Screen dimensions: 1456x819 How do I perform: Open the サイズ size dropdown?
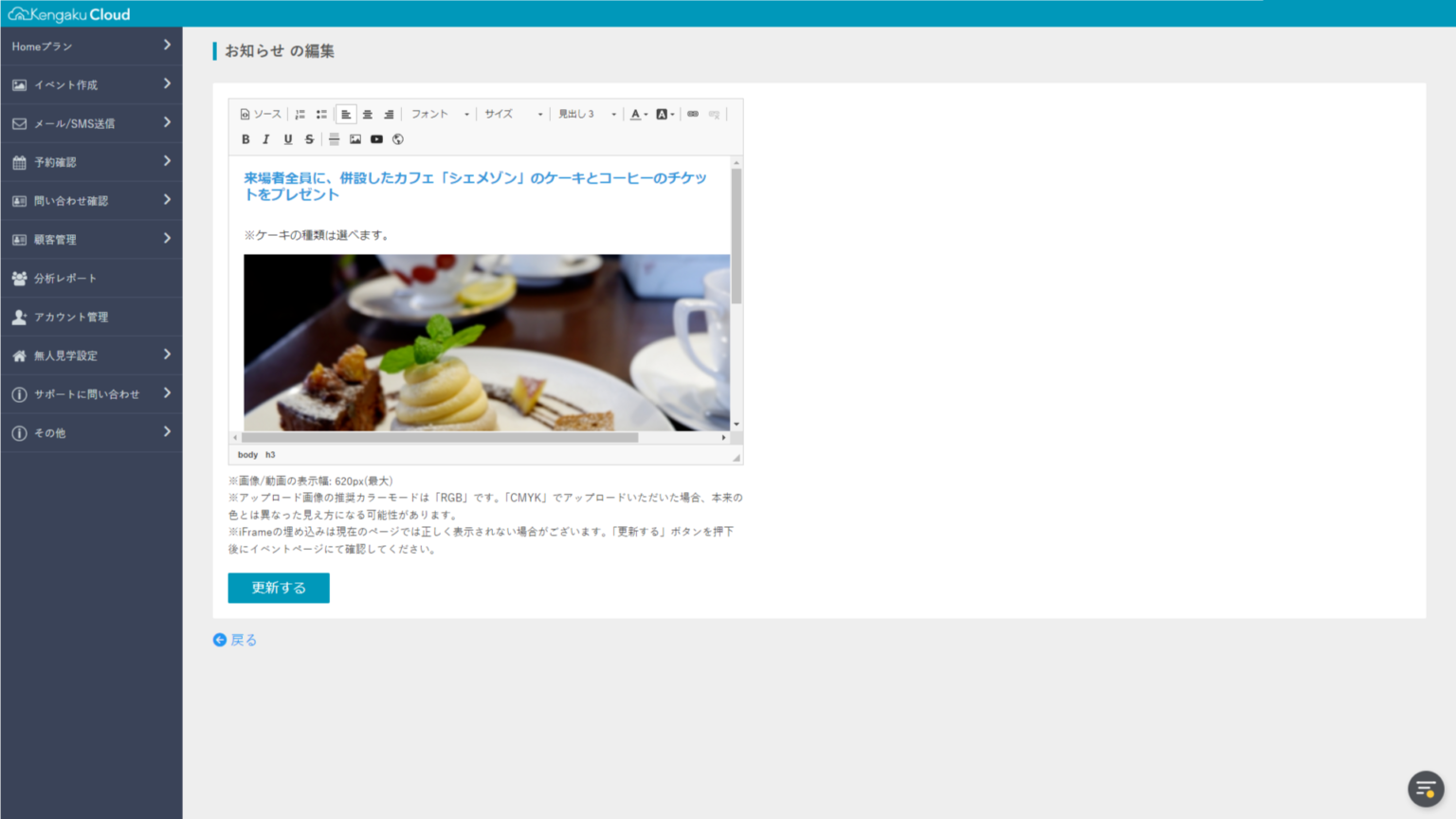point(510,114)
